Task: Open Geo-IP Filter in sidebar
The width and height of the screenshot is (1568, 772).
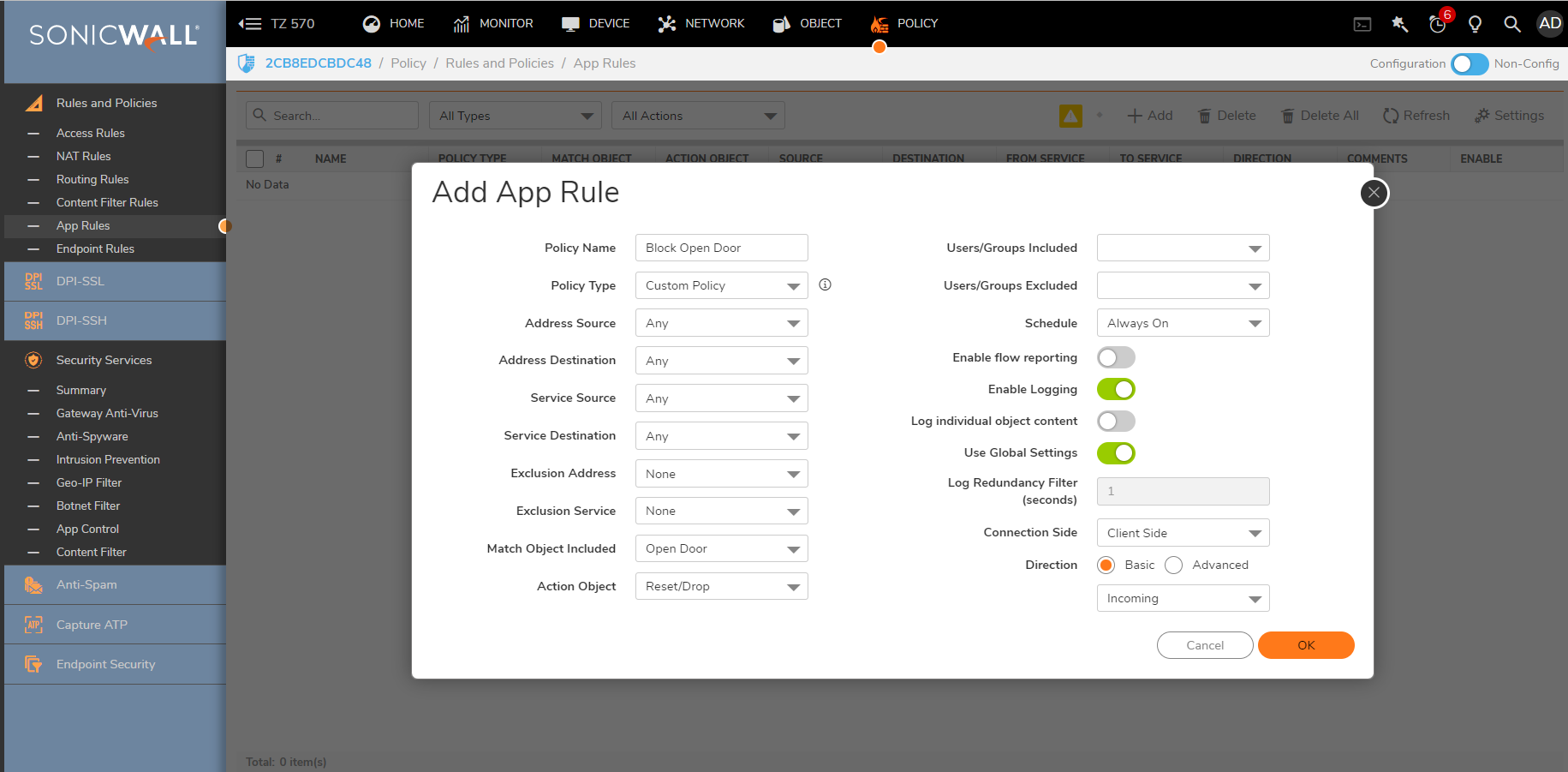Action: pyautogui.click(x=89, y=482)
